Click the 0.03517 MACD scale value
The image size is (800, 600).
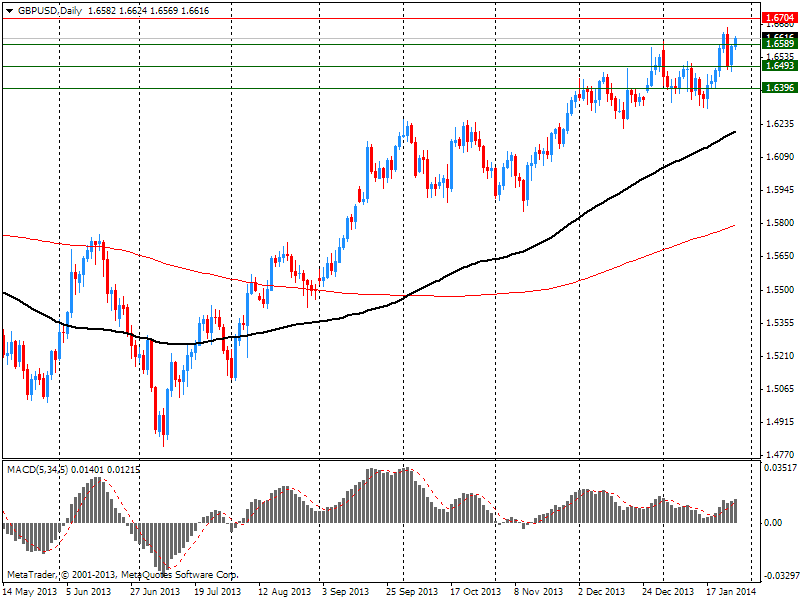coord(778,467)
